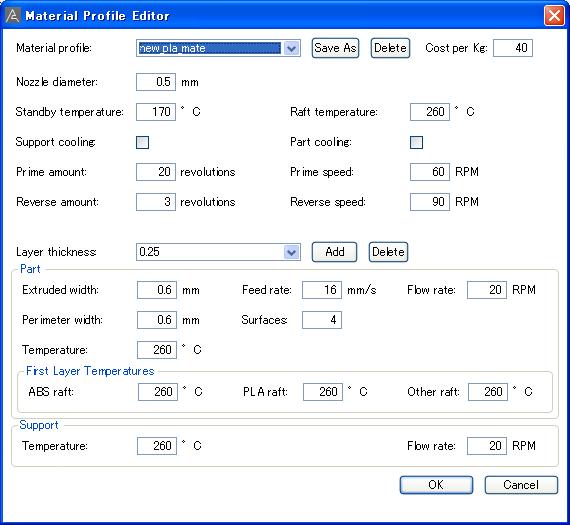The image size is (570, 525).
Task: Open the Material profile dropdown arrow
Action: (x=291, y=48)
